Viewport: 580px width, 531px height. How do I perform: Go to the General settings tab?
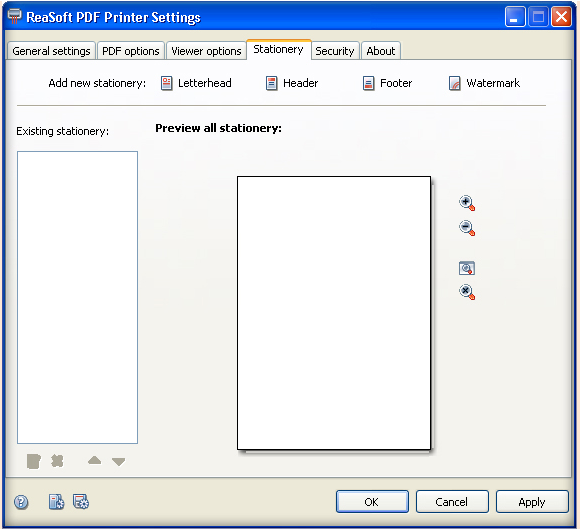coord(51,51)
